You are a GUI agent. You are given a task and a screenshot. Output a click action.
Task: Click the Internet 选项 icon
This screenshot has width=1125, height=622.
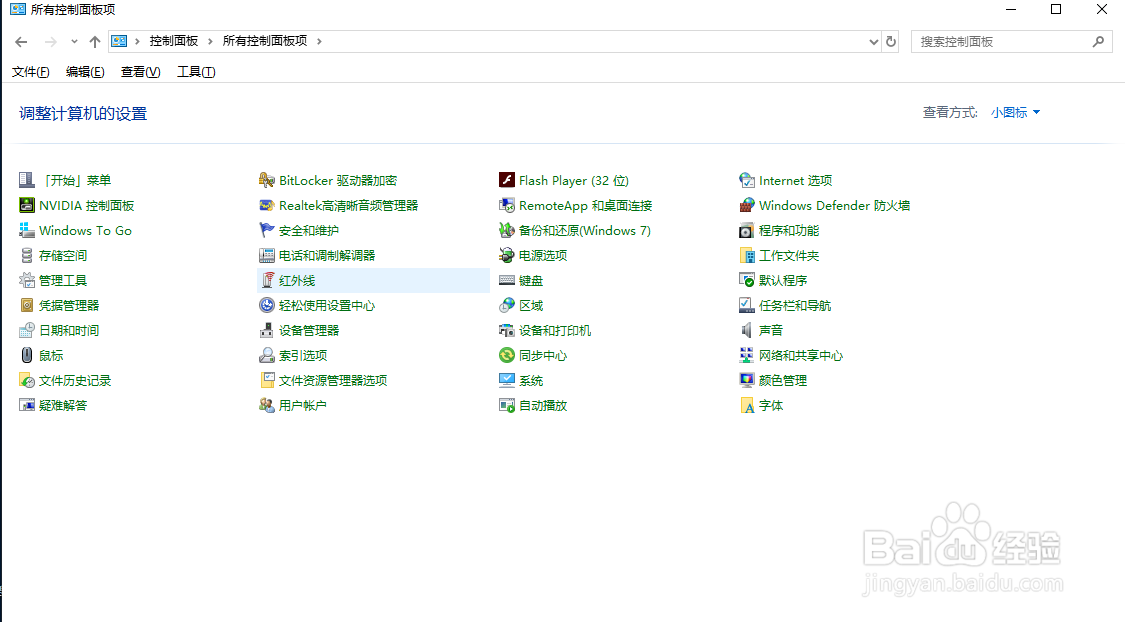[x=747, y=180]
